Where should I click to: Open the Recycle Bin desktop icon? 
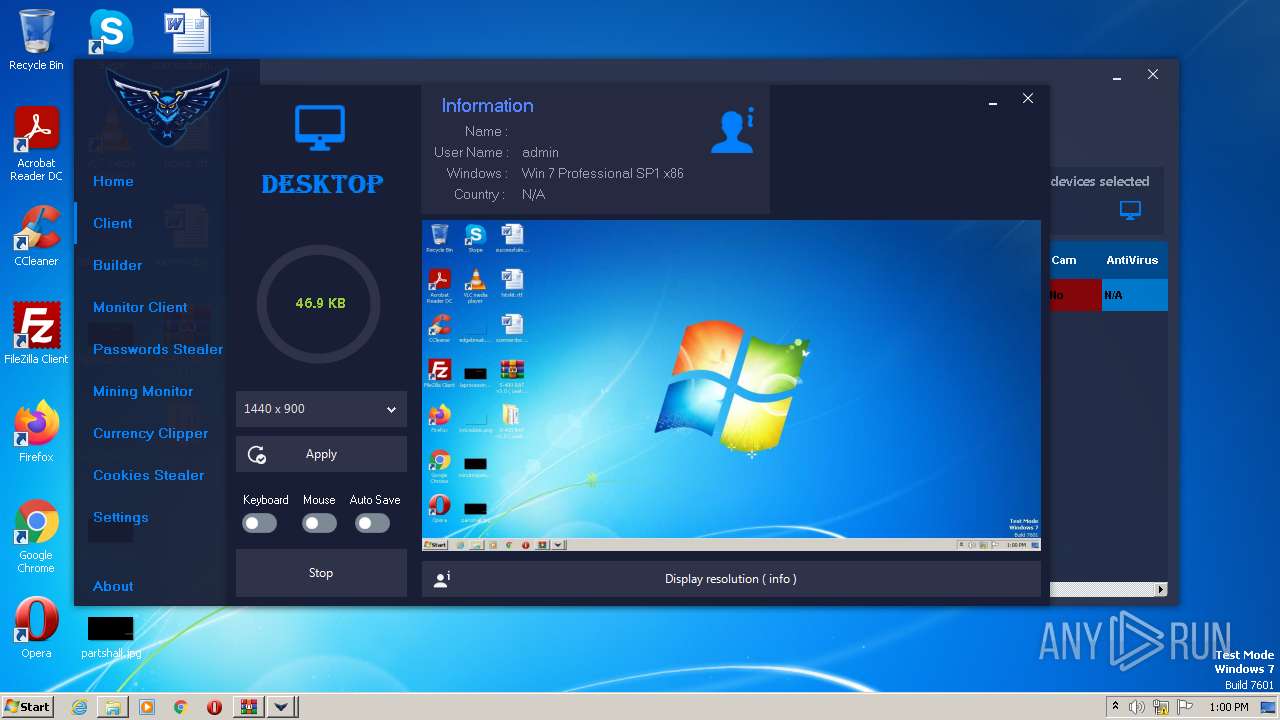[x=36, y=40]
